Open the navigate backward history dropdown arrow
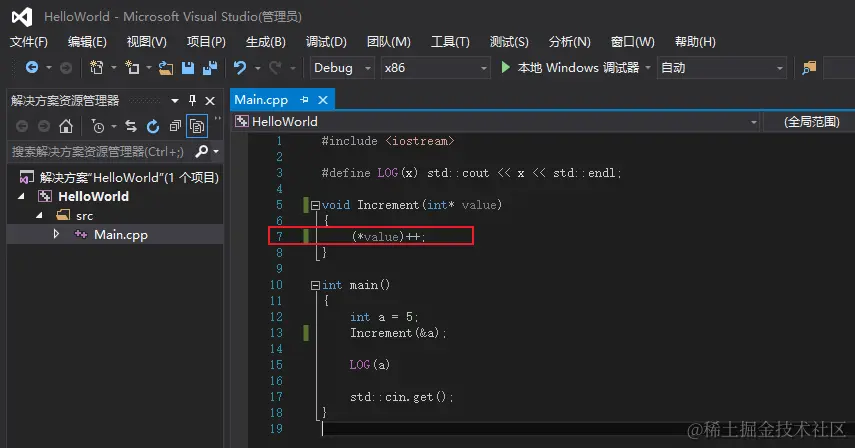 click(49, 68)
